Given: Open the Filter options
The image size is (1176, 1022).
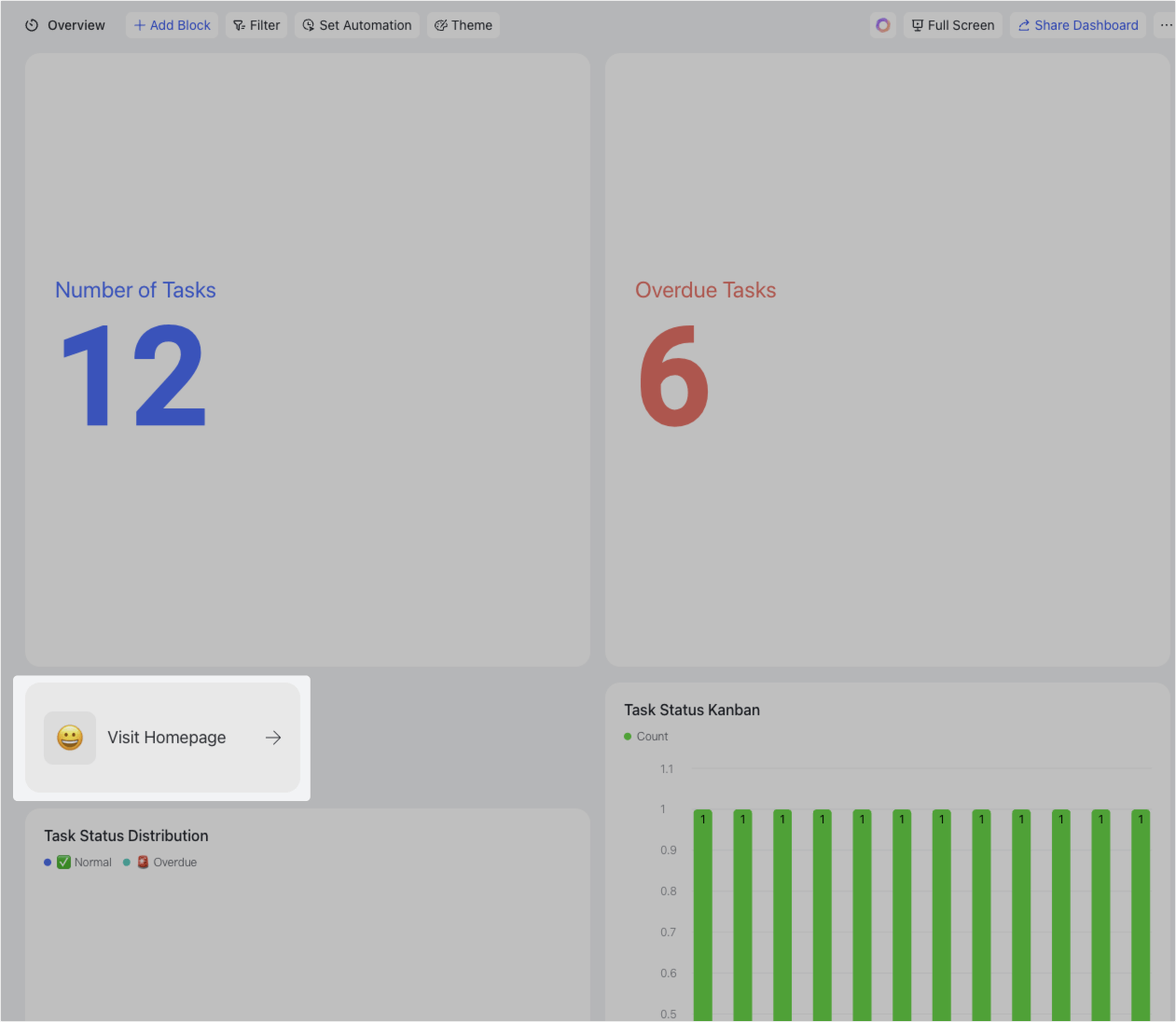Looking at the screenshot, I should point(256,25).
